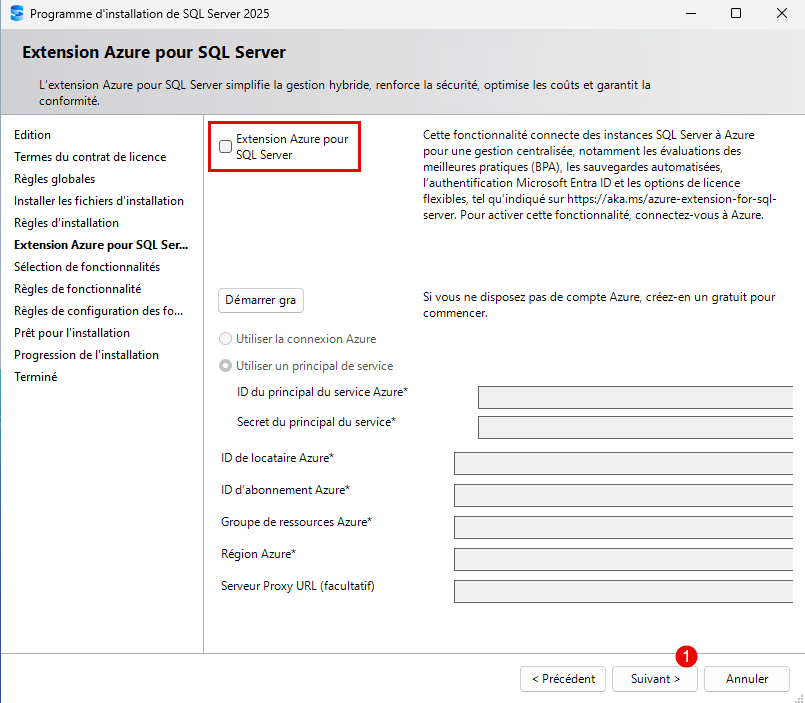The height and width of the screenshot is (703, 805).
Task: Maximize the installer window
Action: pyautogui.click(x=736, y=13)
